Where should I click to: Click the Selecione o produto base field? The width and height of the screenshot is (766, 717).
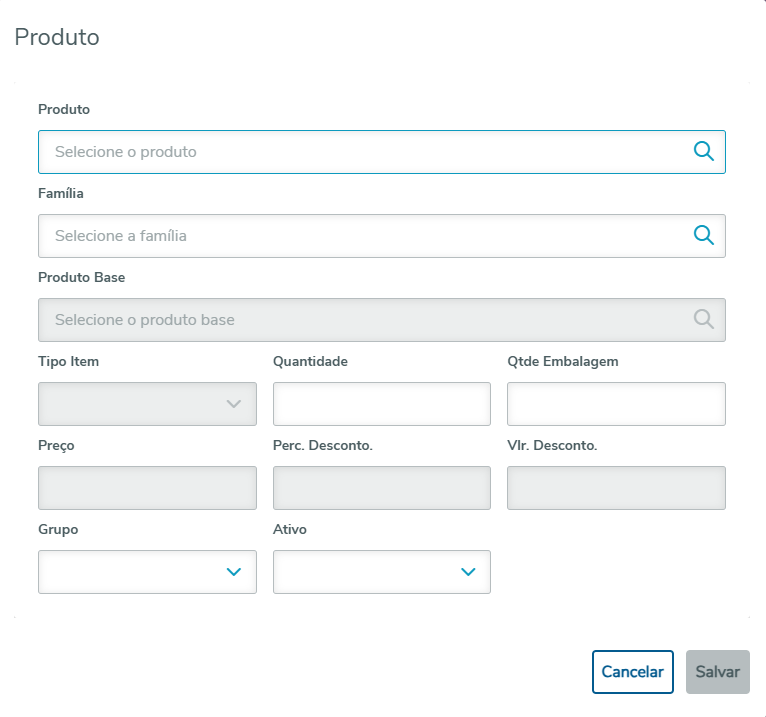coord(360,320)
